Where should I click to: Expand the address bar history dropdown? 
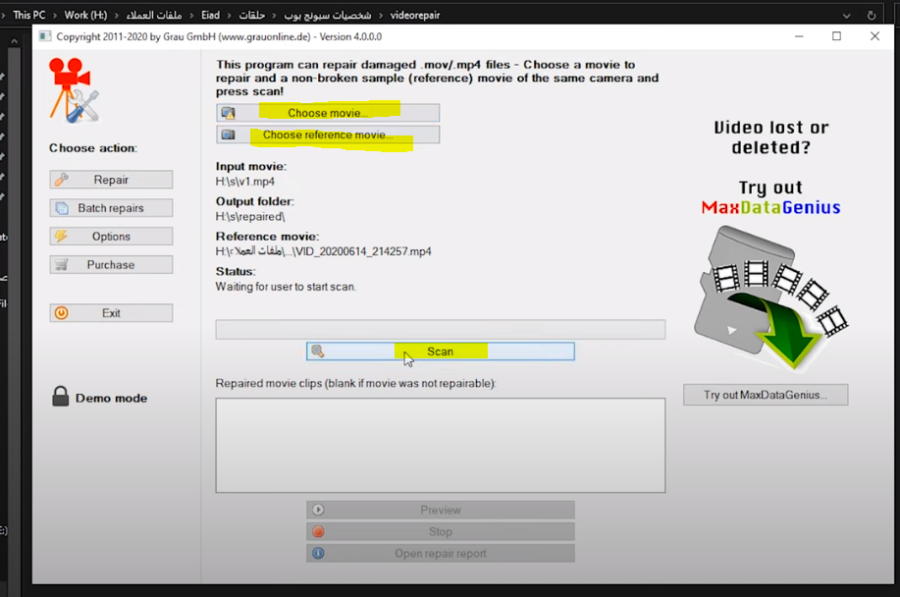click(848, 16)
